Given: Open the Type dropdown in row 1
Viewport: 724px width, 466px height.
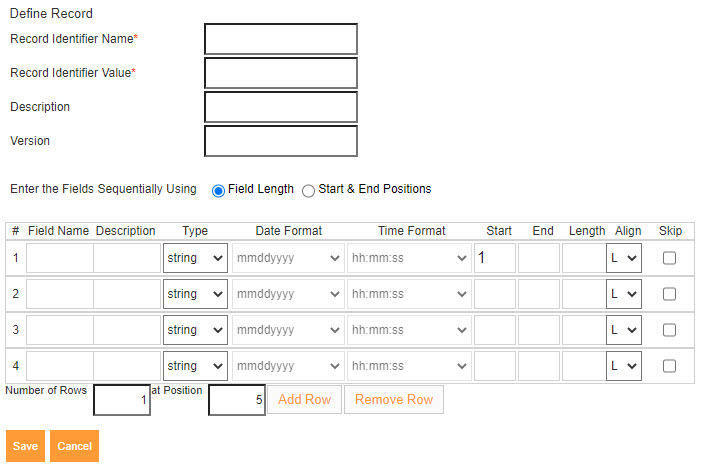Looking at the screenshot, I should pyautogui.click(x=195, y=258).
